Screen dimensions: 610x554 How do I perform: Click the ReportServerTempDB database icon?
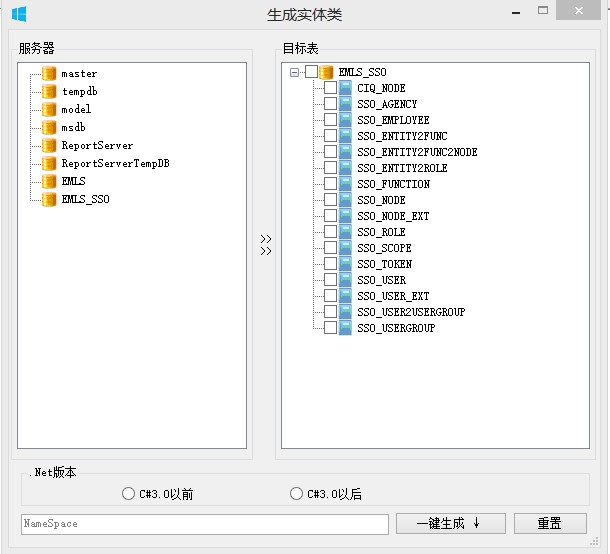click(49, 163)
